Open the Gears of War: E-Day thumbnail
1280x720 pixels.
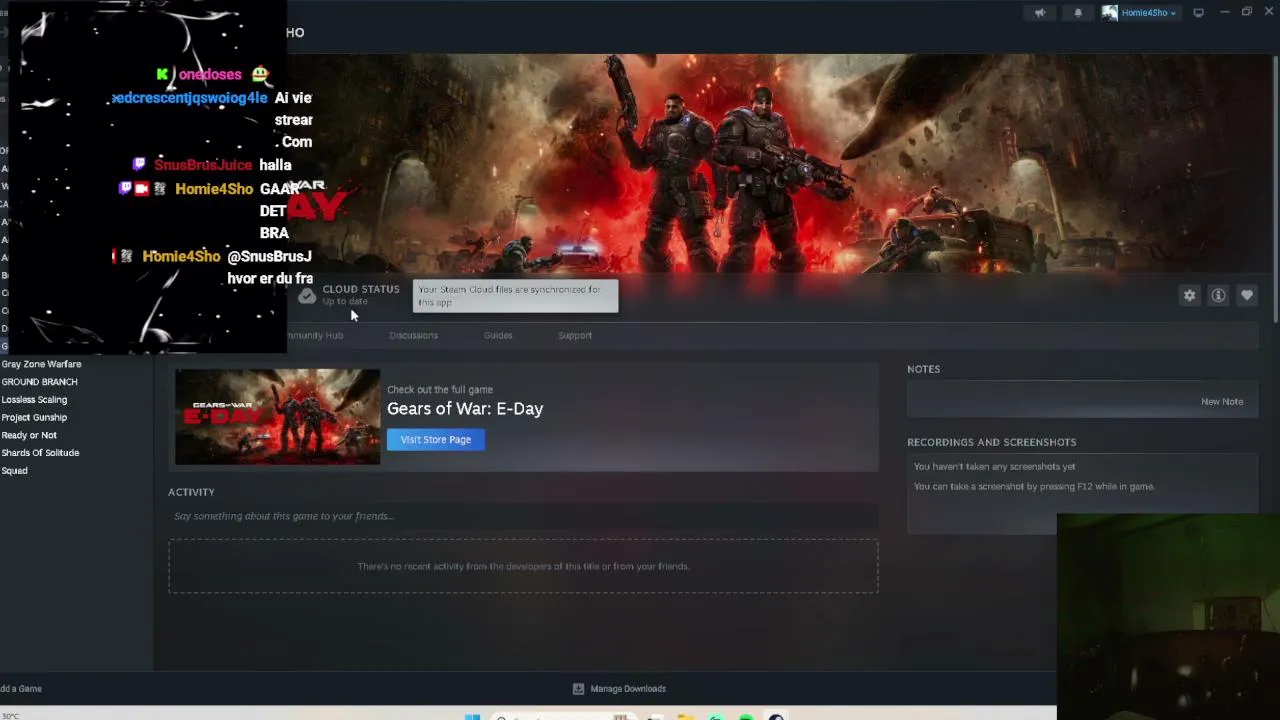pyautogui.click(x=277, y=417)
